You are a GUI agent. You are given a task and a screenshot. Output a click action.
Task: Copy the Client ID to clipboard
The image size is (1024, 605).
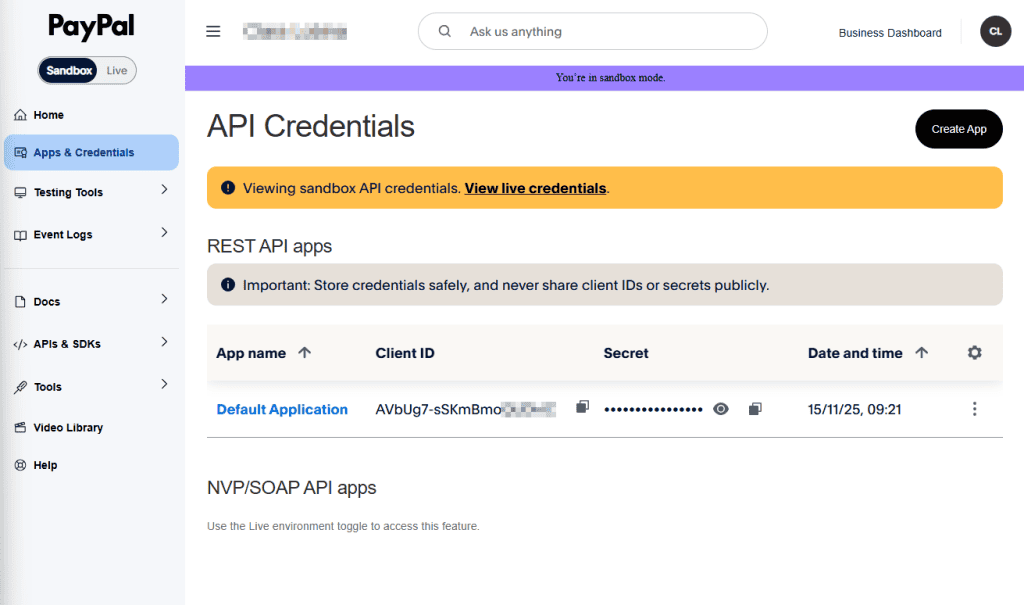click(582, 408)
